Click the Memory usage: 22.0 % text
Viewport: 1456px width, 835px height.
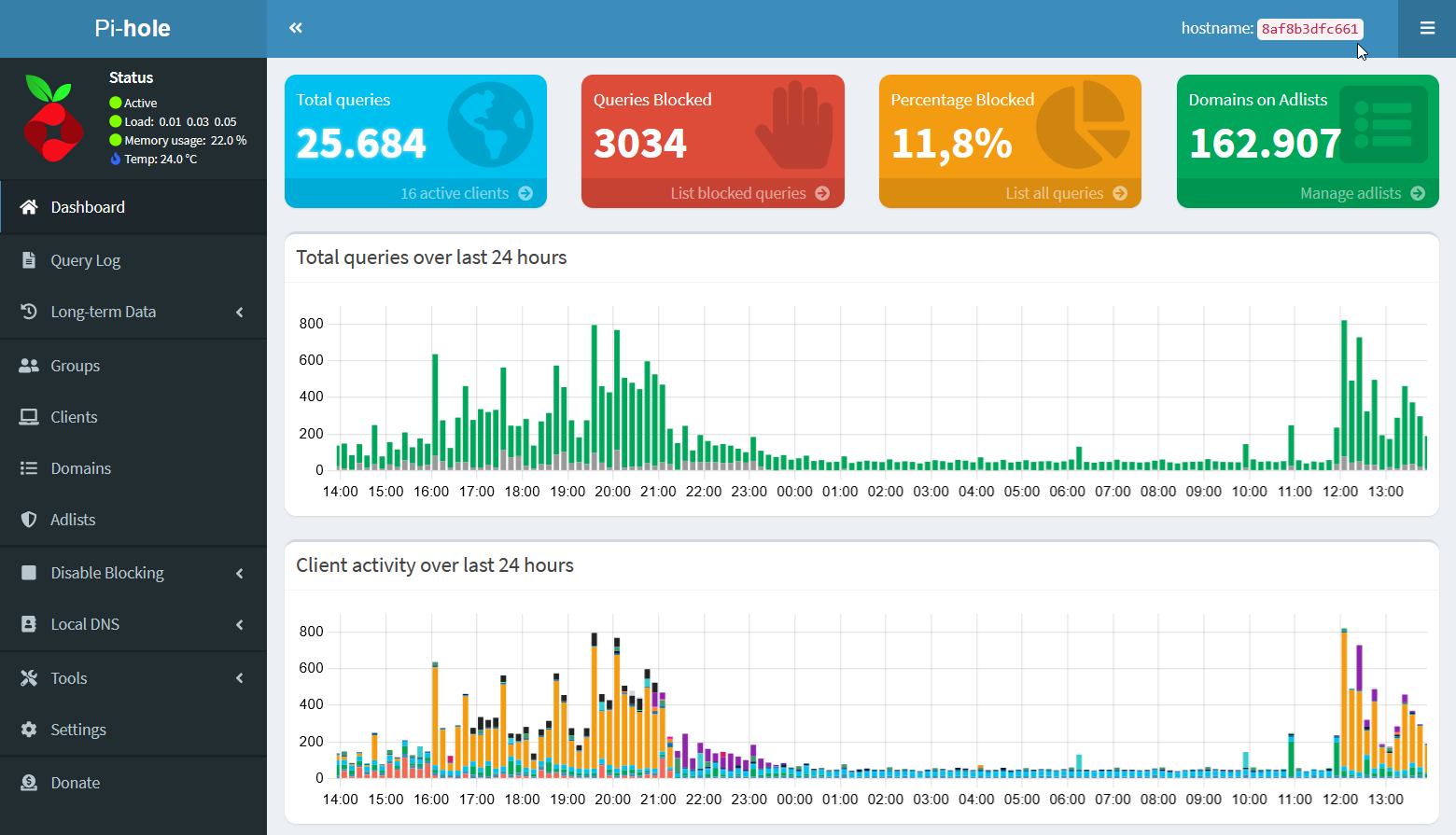point(186,141)
